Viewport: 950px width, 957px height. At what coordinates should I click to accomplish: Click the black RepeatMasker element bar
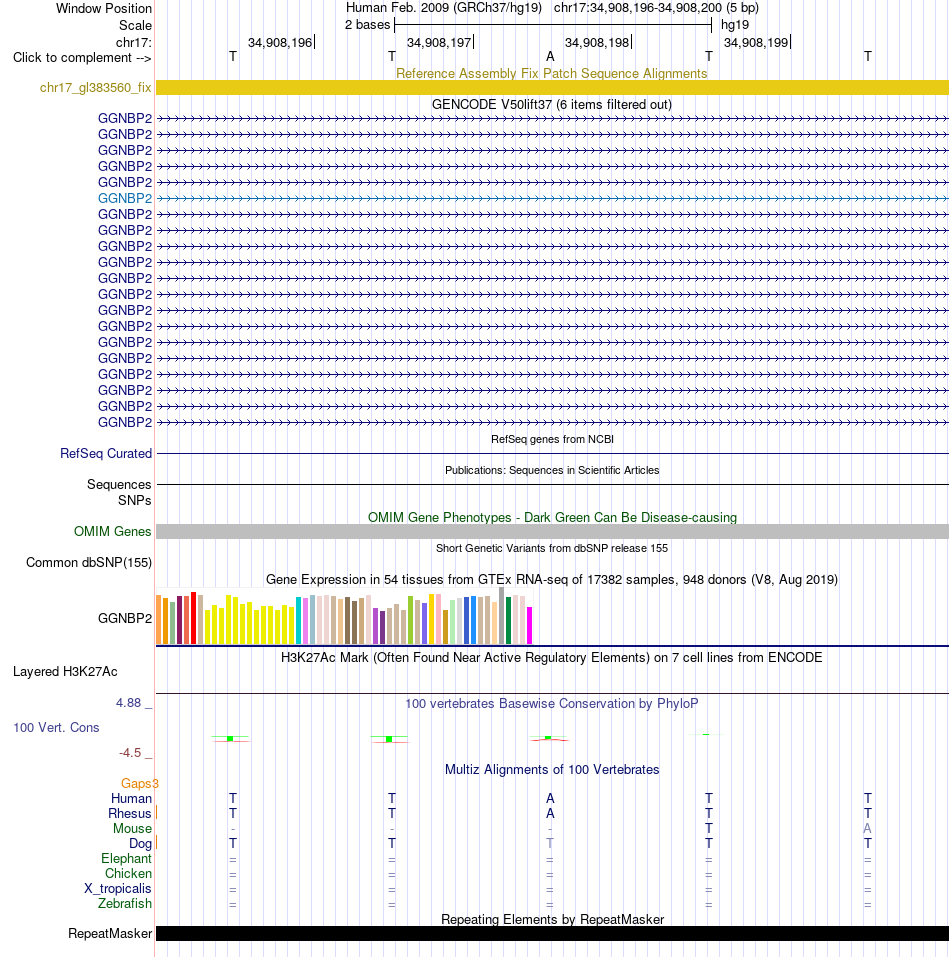coord(552,933)
